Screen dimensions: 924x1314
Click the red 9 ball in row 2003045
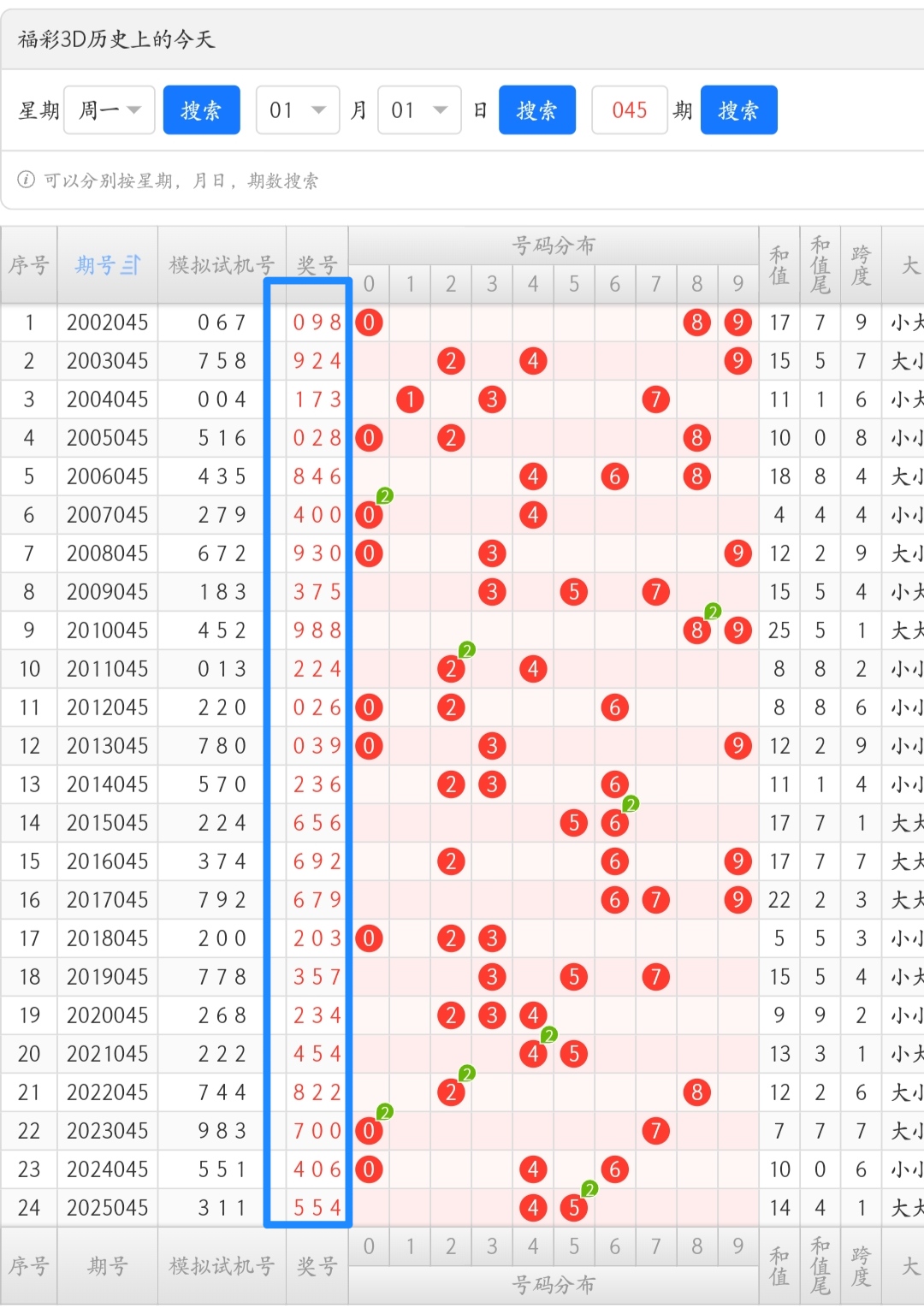[x=737, y=361]
